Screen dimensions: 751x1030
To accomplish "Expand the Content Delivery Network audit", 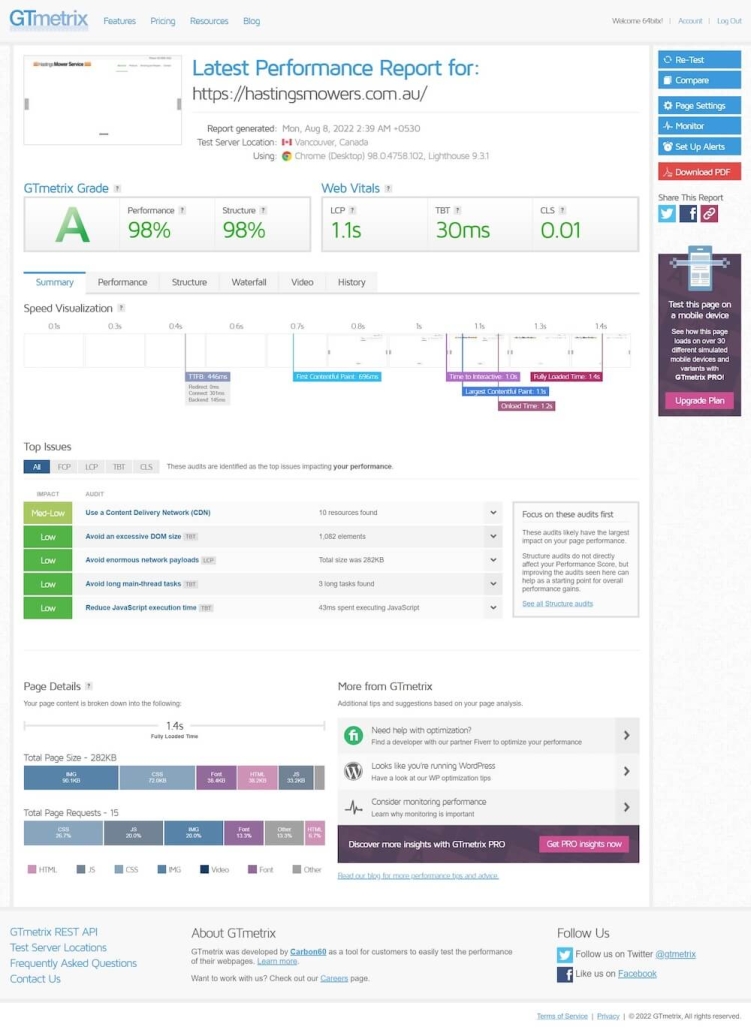I will (493, 513).
